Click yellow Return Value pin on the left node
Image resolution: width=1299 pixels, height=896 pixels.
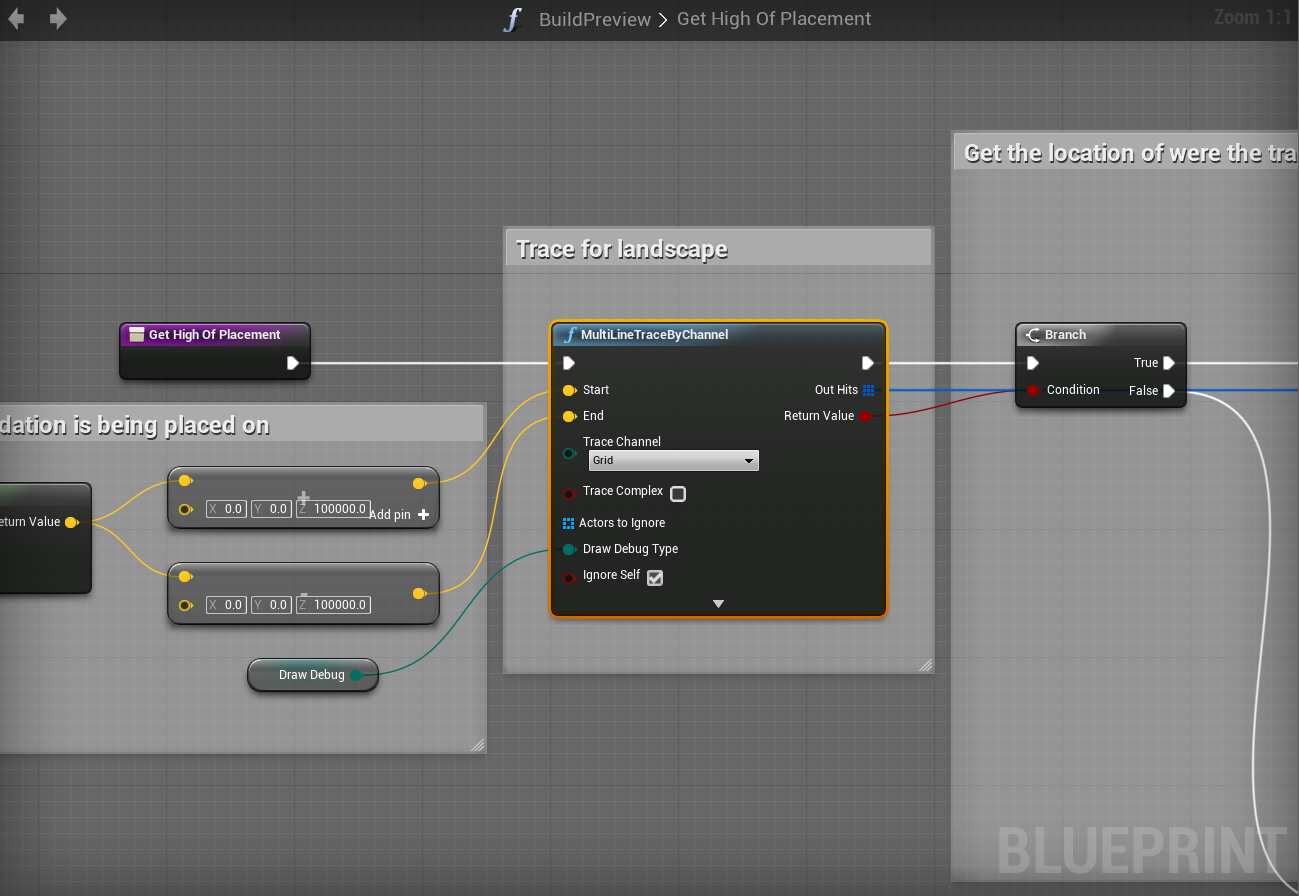pos(71,522)
